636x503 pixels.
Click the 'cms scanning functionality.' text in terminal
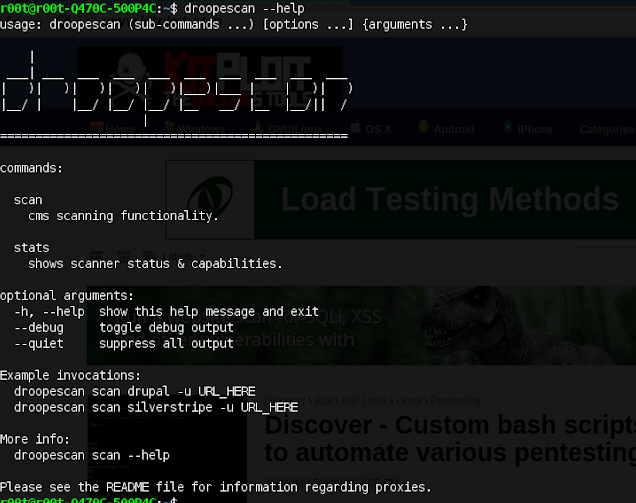pyautogui.click(x=123, y=216)
